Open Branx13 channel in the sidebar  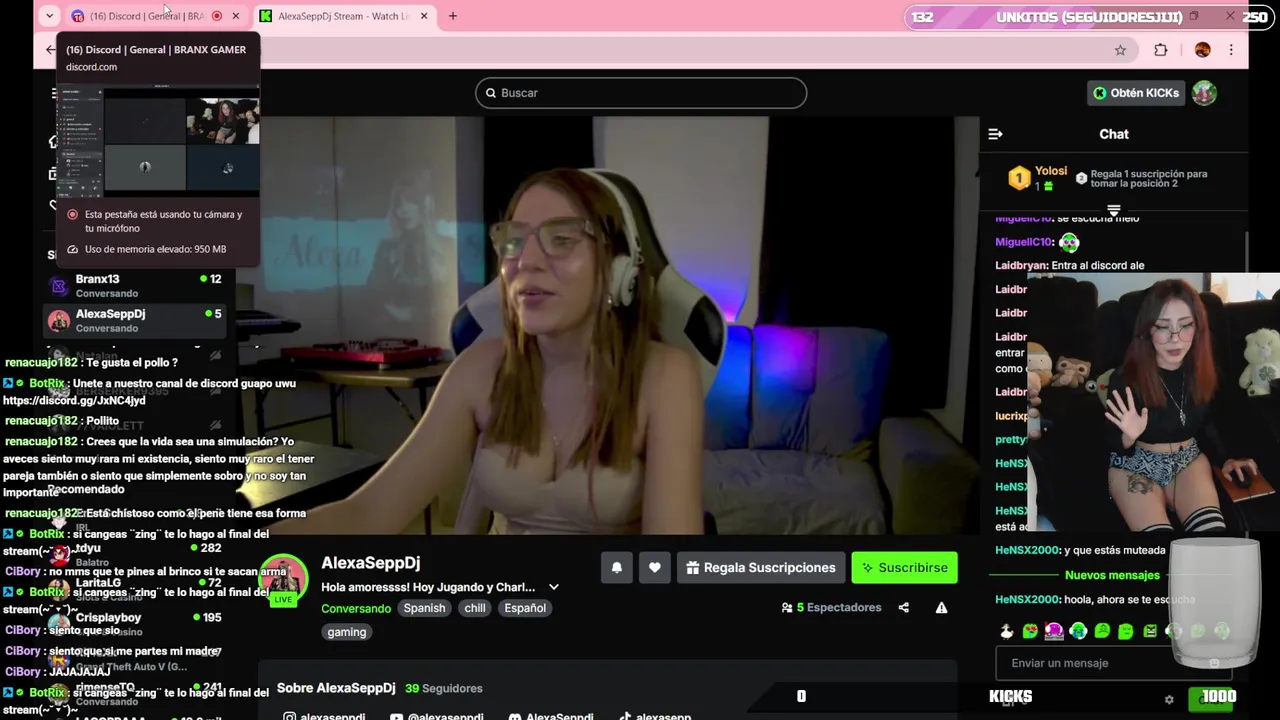pos(135,286)
